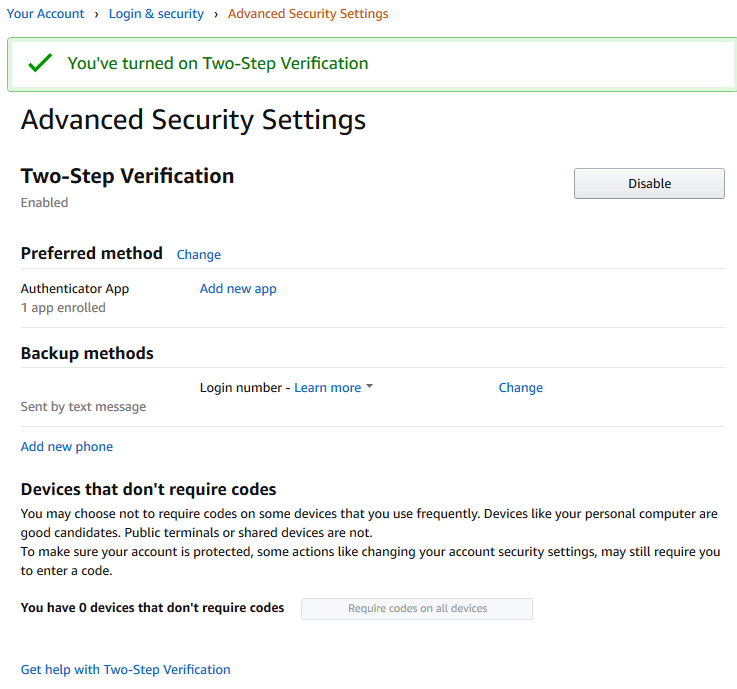Get help with Two-Step Verification
Viewport: 737px width, 689px height.
tap(125, 669)
